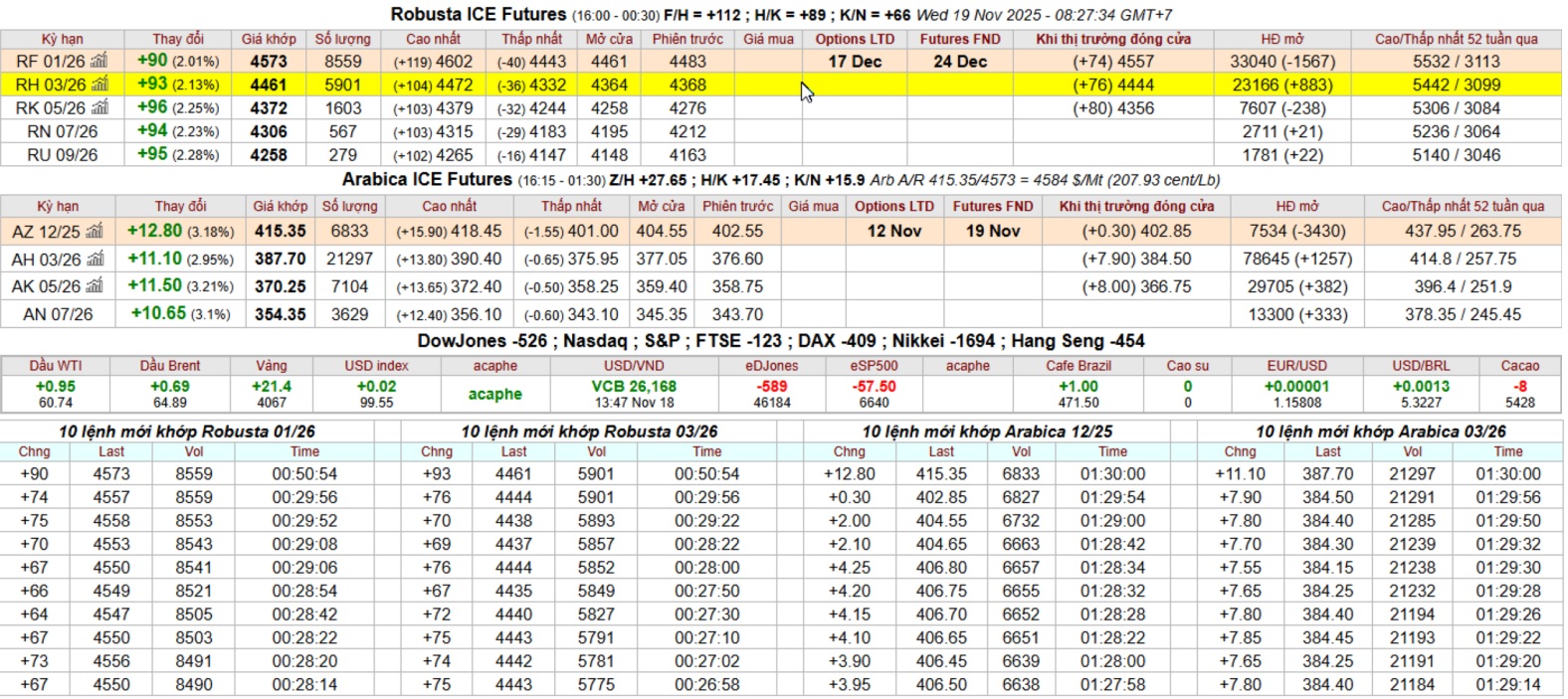Select the Vàng gold price column
The height and width of the screenshot is (699, 1568).
click(271, 366)
